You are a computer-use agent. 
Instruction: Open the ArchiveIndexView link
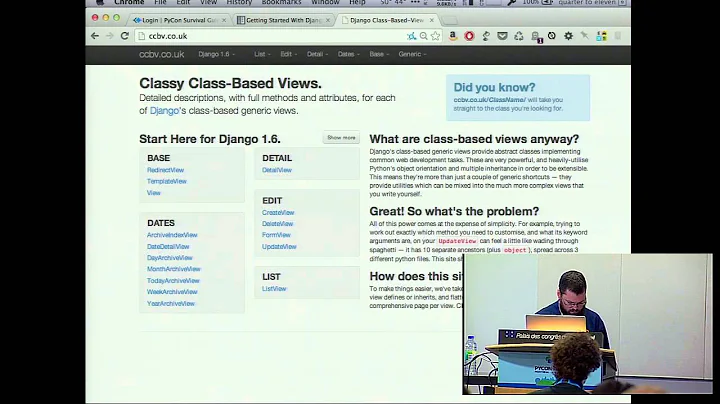point(172,235)
